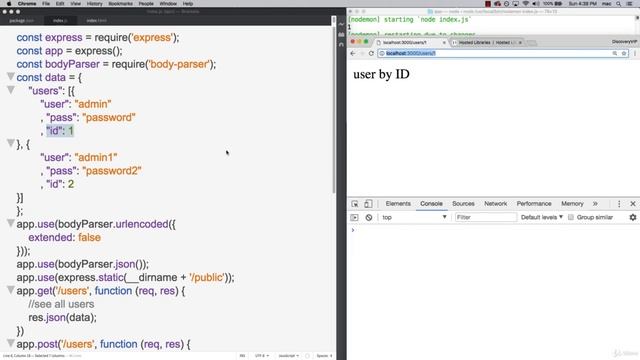Click the volume icon in menu bar
This screenshot has height=360, width=640.
point(536,4)
